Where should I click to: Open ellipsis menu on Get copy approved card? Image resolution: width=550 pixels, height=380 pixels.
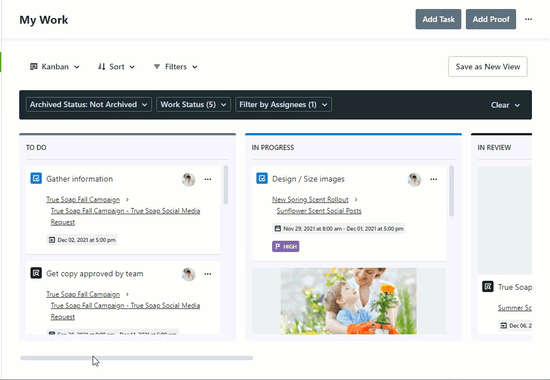click(x=208, y=274)
